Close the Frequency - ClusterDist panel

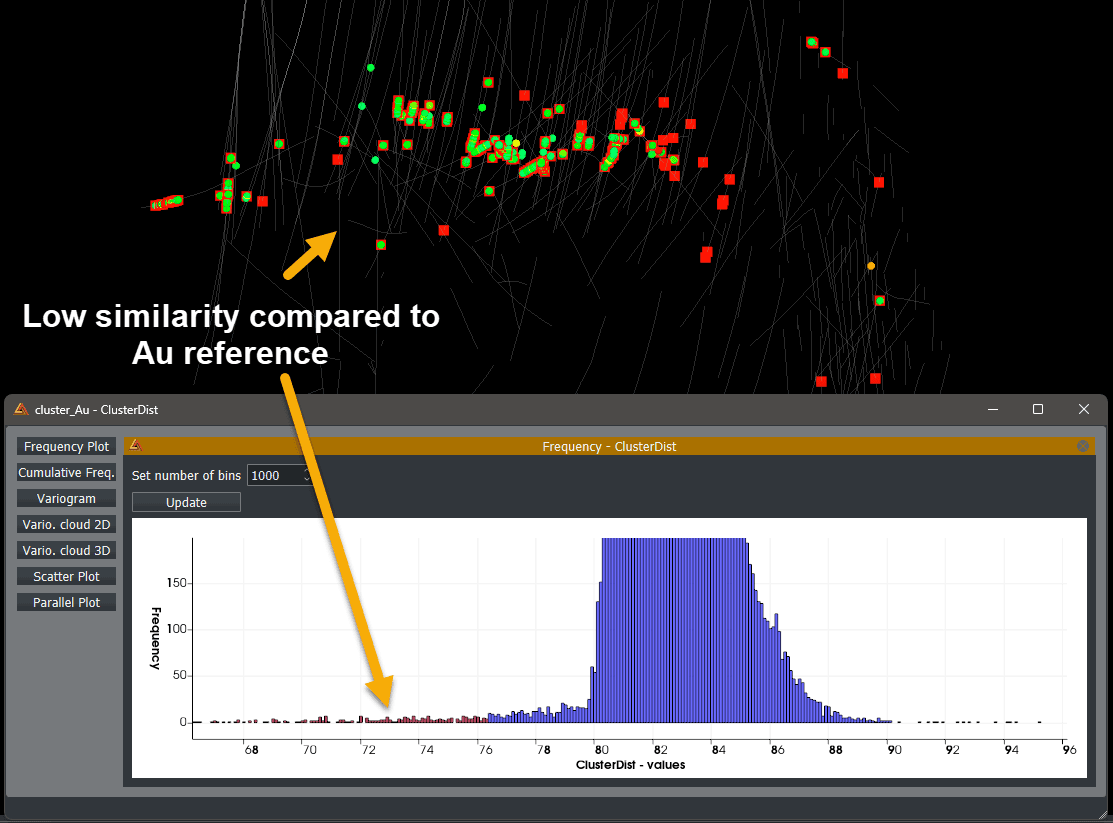point(1083,446)
